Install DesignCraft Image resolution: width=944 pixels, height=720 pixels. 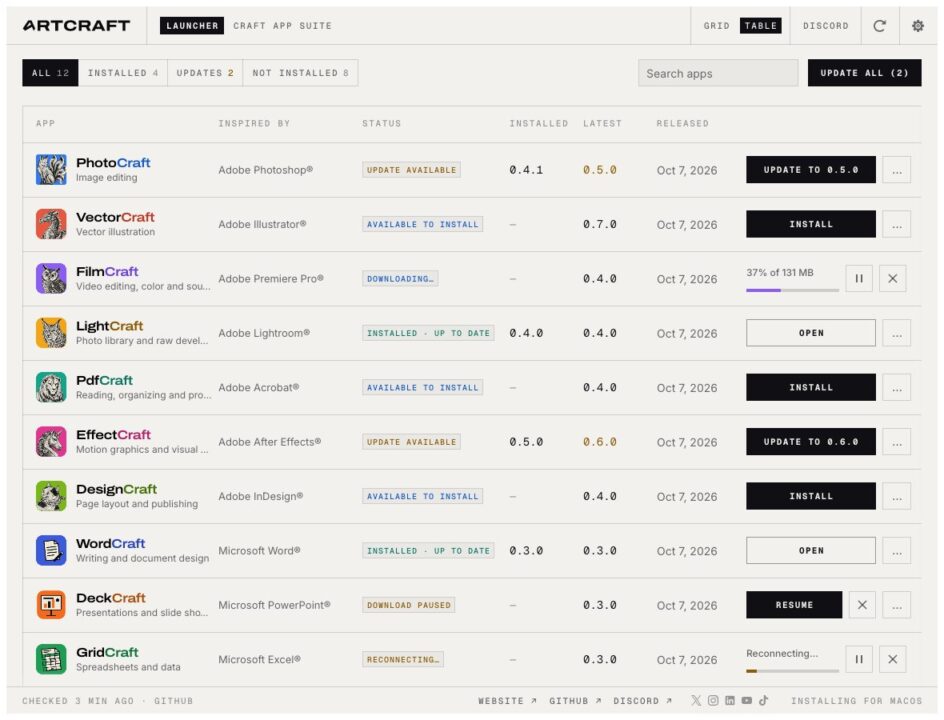click(x=811, y=496)
